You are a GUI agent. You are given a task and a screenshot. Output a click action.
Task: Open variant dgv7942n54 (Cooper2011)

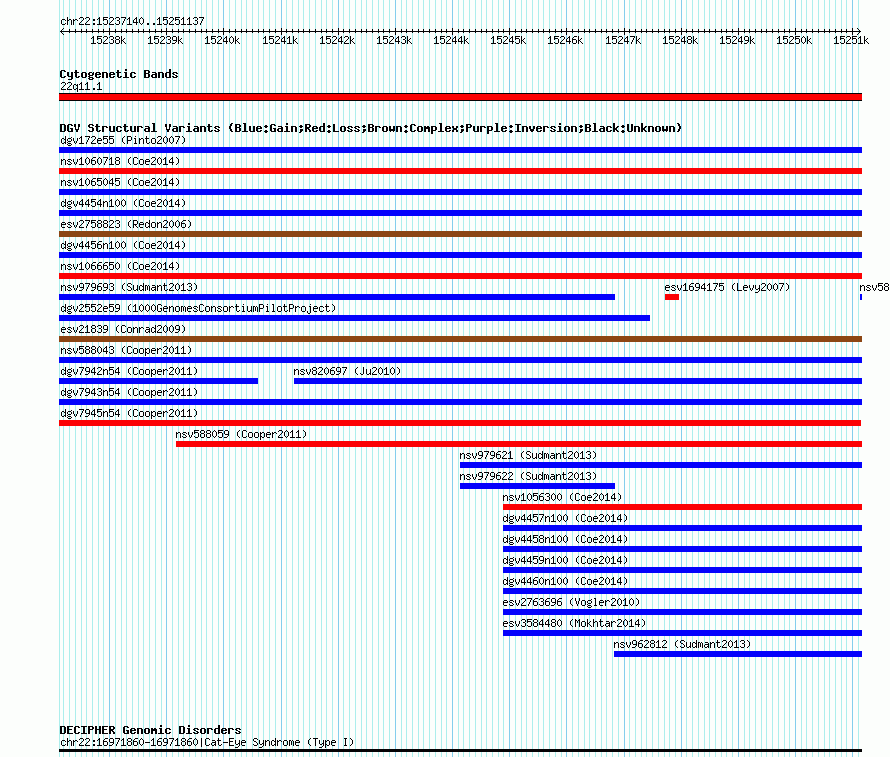click(x=129, y=371)
